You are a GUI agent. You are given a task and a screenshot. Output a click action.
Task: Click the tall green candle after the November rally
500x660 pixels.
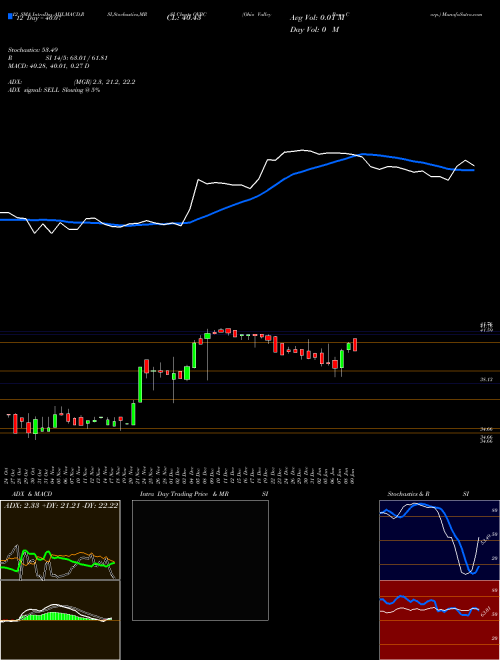(x=140, y=384)
